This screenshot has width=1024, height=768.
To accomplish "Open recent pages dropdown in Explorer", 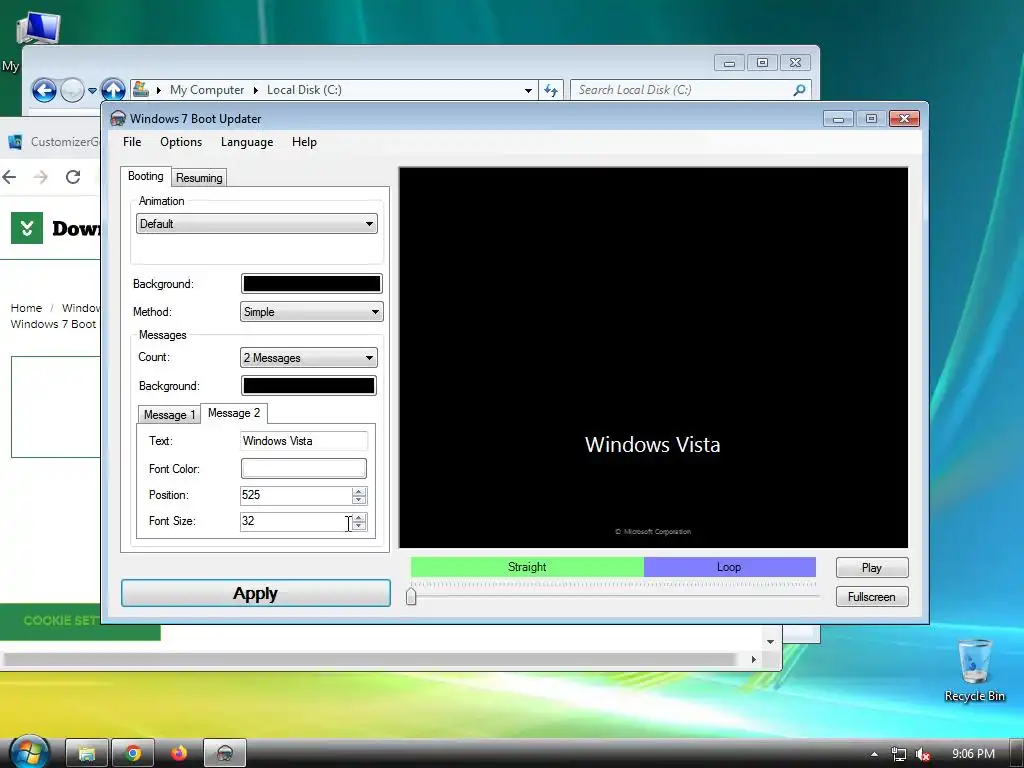I will tap(92, 90).
